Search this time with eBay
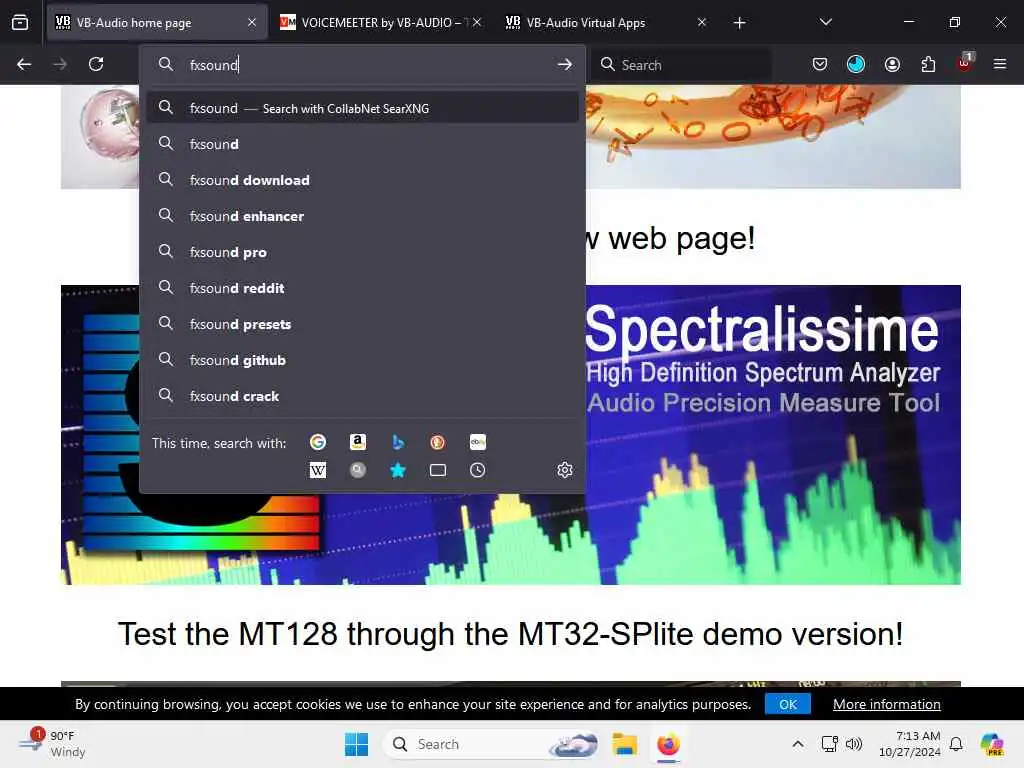Image resolution: width=1024 pixels, height=768 pixels. coord(477,442)
